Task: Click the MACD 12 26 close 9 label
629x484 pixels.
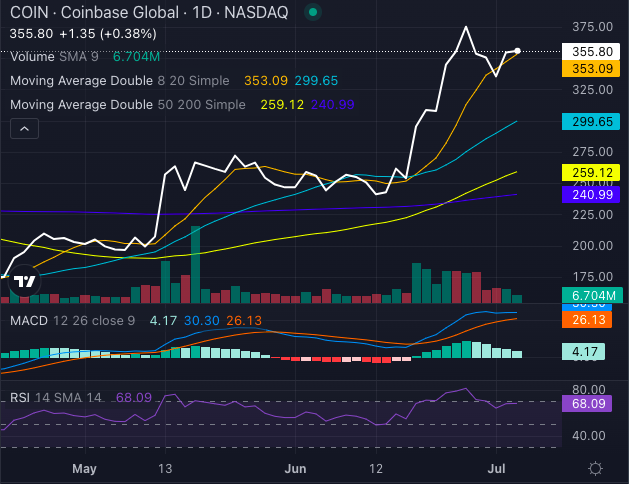Action: coord(72,321)
